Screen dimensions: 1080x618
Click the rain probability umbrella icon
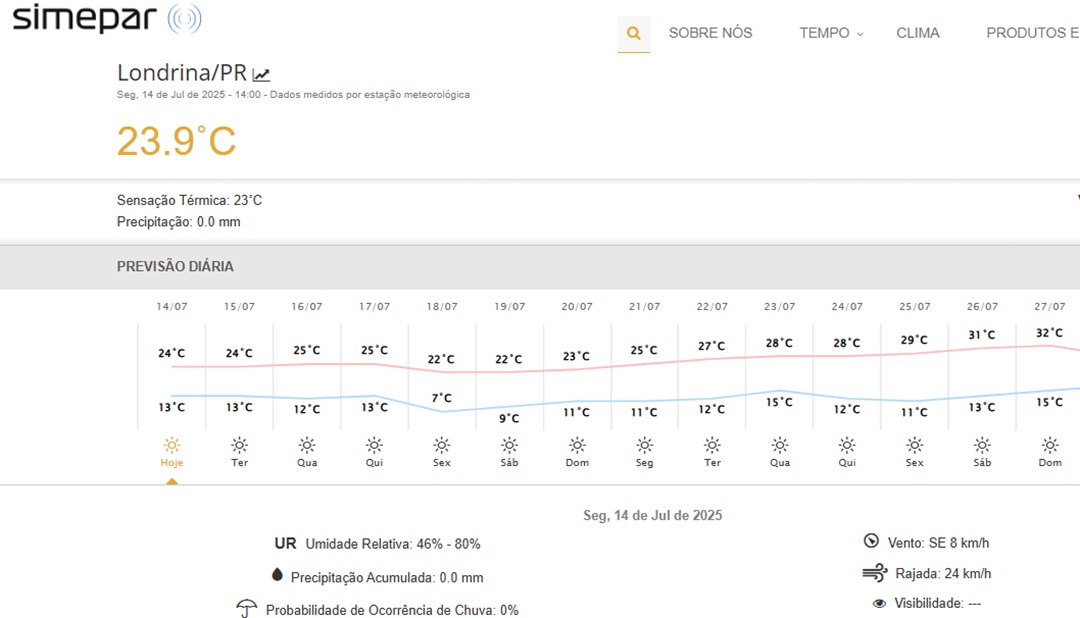tap(247, 608)
